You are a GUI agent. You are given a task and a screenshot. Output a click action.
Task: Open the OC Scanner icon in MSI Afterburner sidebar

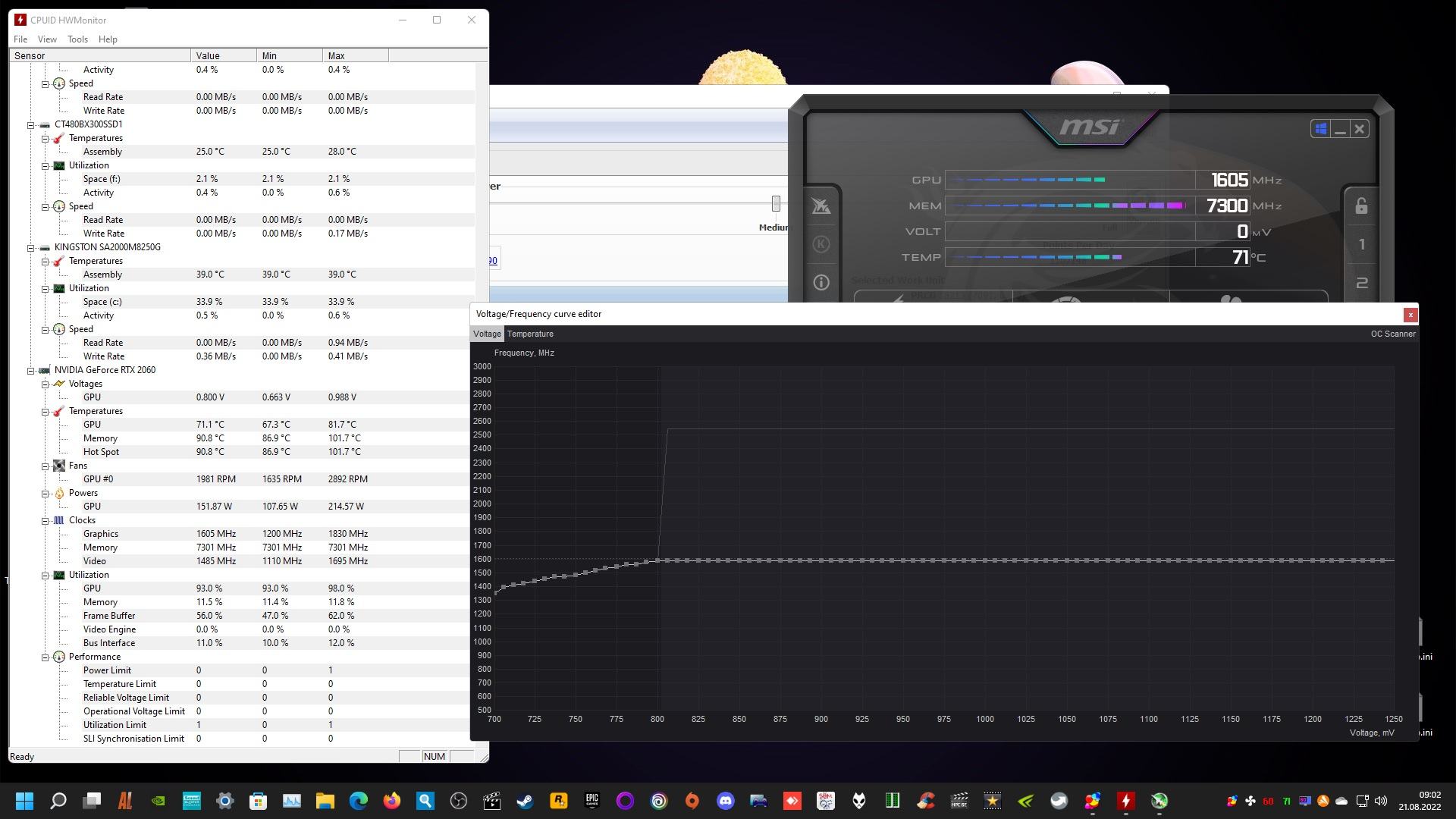(x=821, y=206)
